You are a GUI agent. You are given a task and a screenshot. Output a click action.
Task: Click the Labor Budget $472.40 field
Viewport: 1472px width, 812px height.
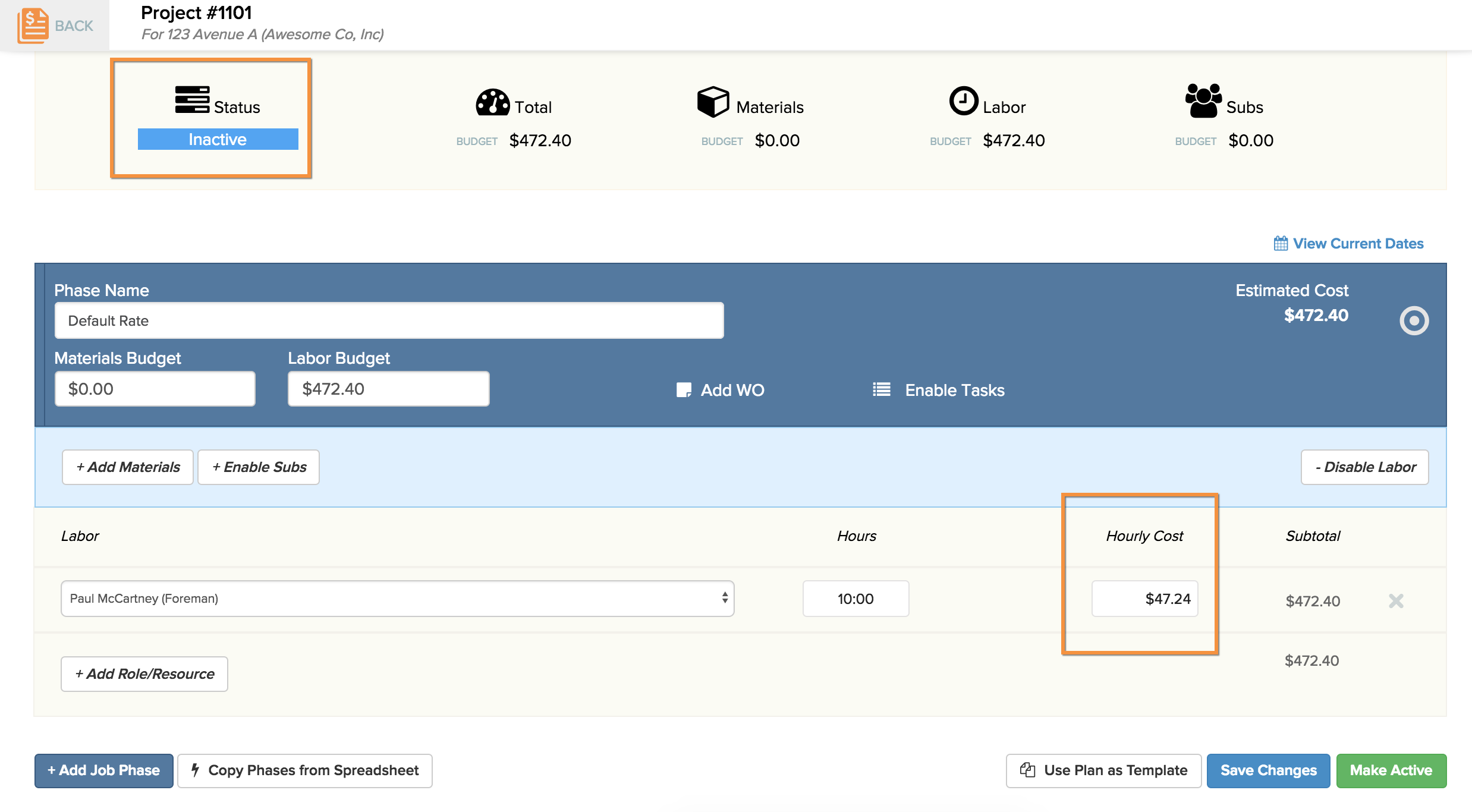click(389, 389)
